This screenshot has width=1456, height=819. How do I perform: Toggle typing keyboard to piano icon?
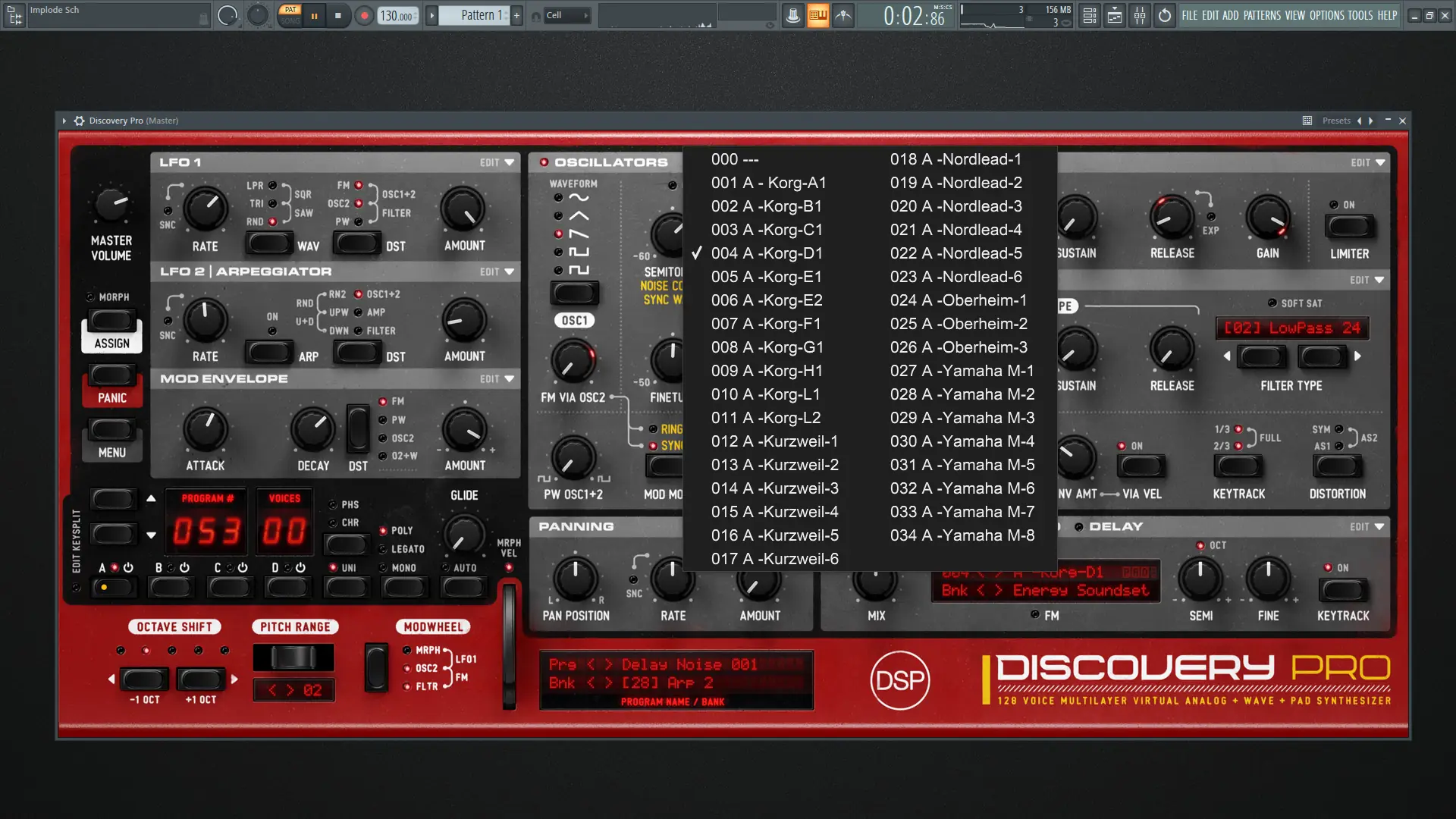coord(817,15)
